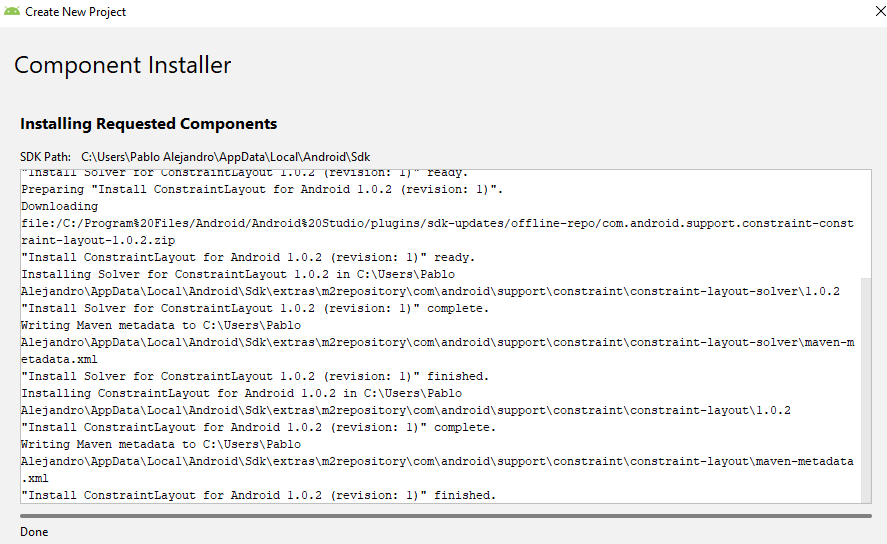Click the Component Installer heading
This screenshot has height=544, width=887.
(123, 66)
